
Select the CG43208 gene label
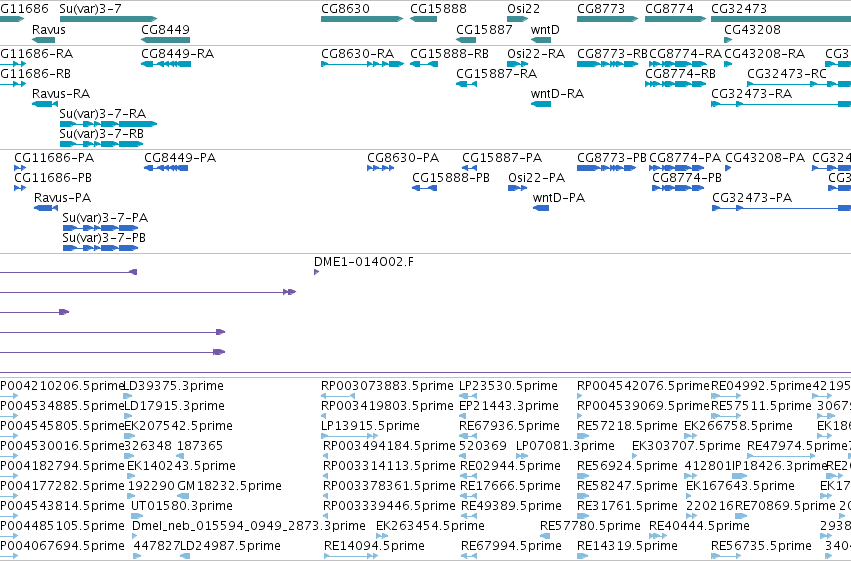752,30
